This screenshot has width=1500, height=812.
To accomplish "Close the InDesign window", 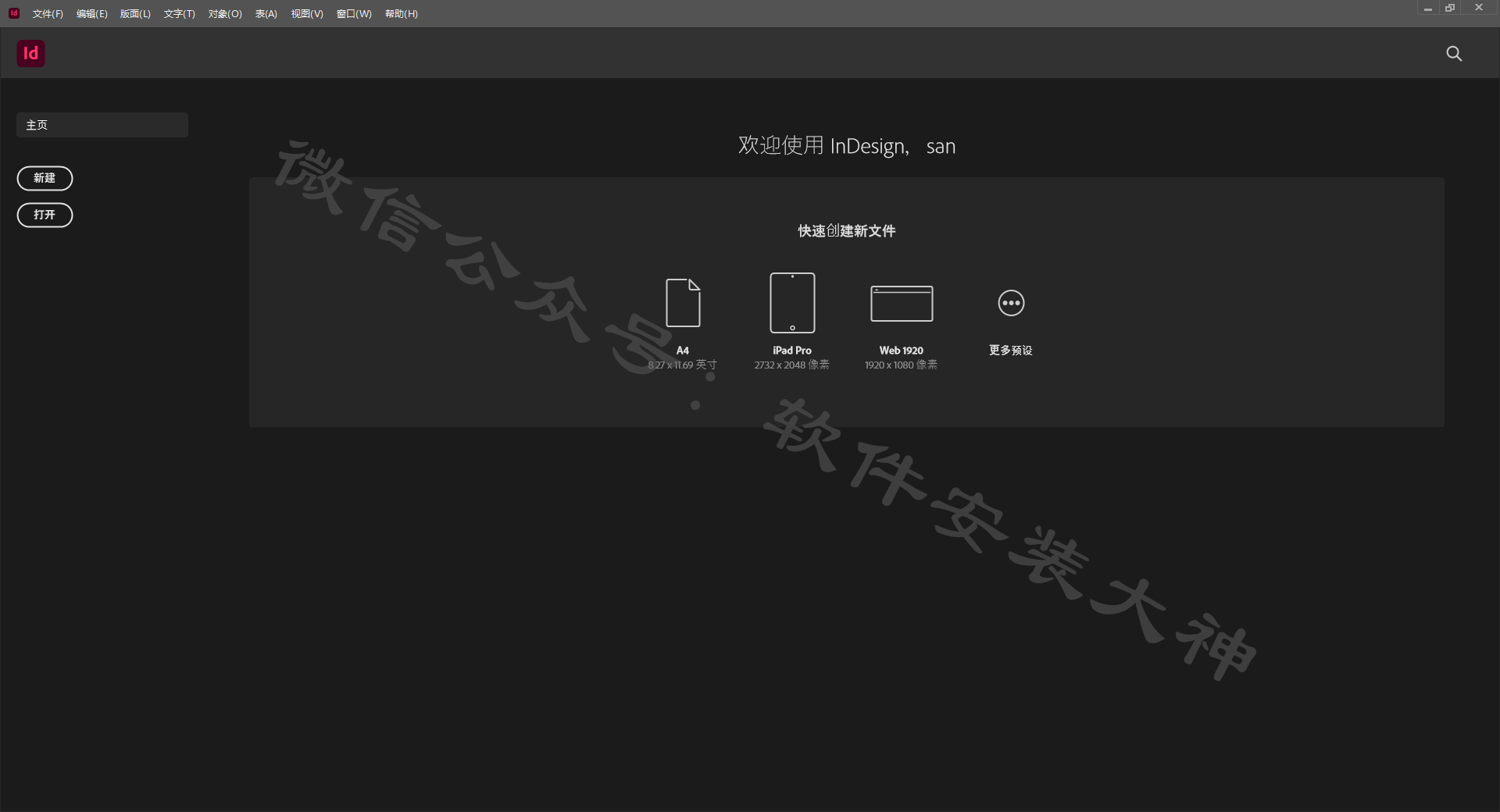I will (1478, 8).
